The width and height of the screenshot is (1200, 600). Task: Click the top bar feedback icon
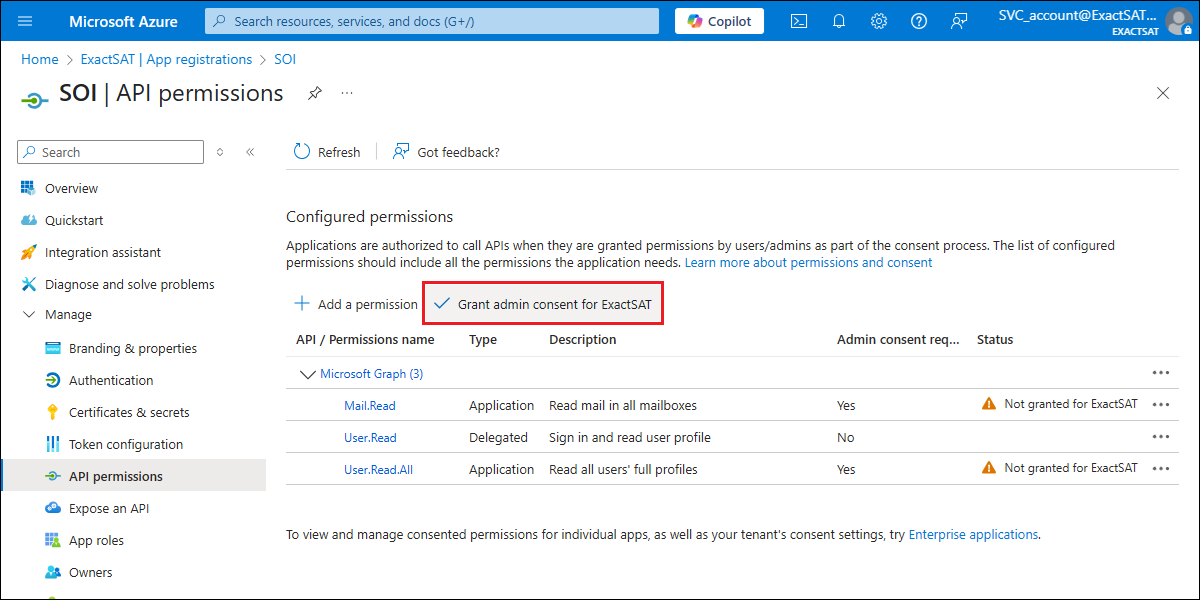pos(959,21)
